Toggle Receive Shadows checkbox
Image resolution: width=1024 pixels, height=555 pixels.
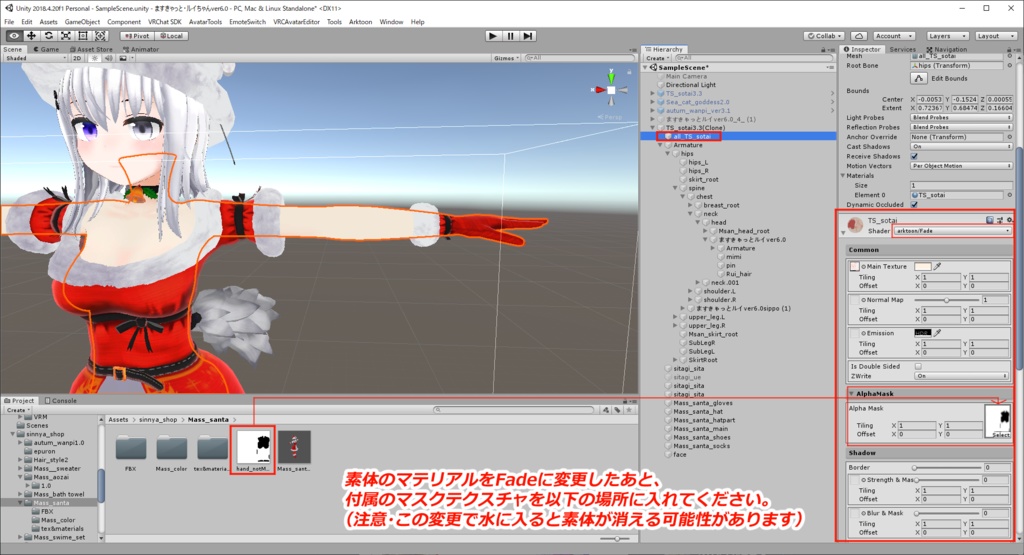click(914, 157)
